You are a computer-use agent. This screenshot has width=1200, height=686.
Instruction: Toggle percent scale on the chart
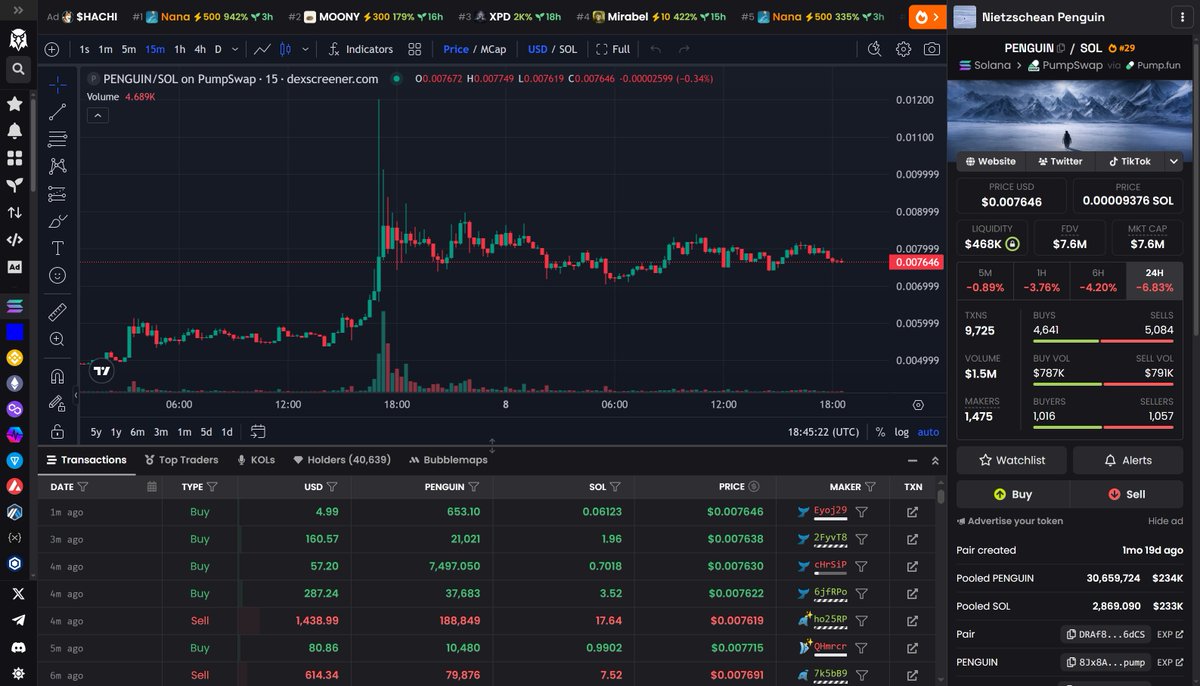point(880,432)
